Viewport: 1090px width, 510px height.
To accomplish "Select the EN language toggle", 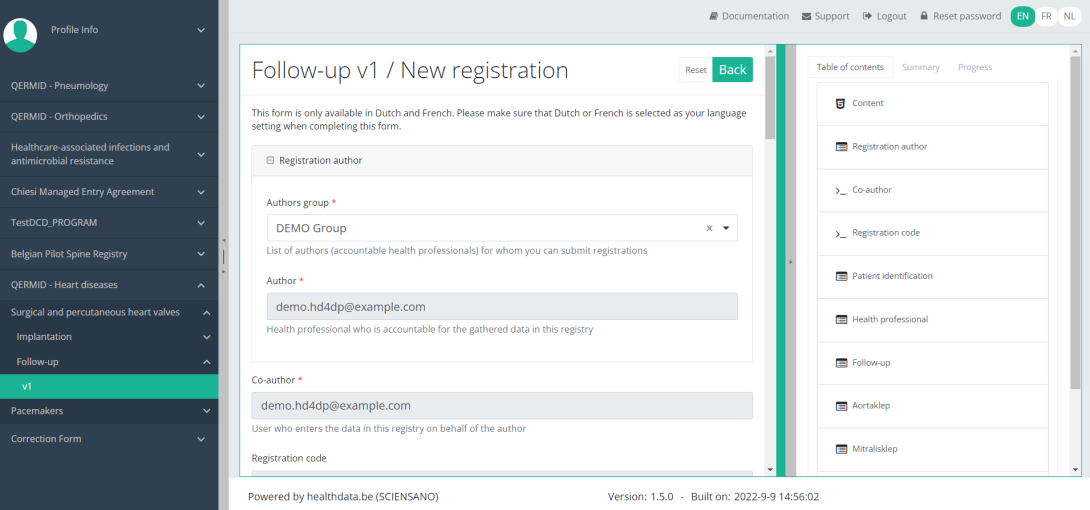I will click(x=1022, y=16).
